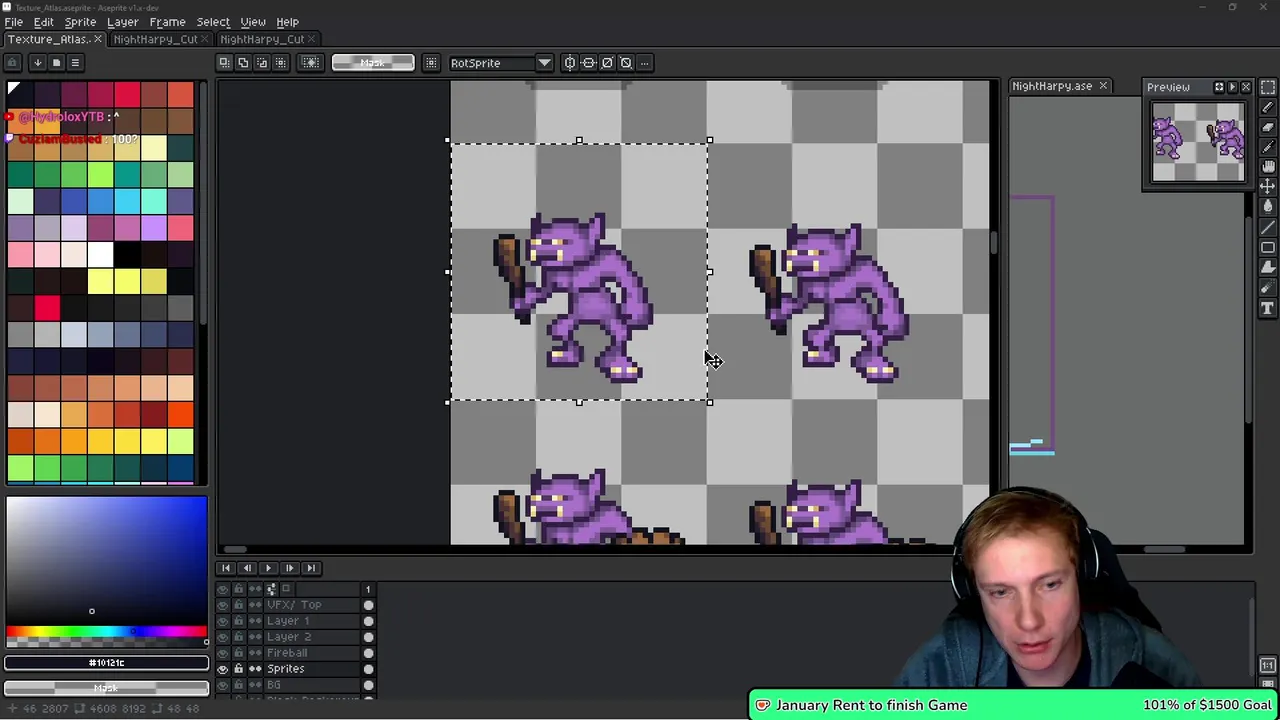Go to the first frame
The image size is (1280, 720).
225,568
